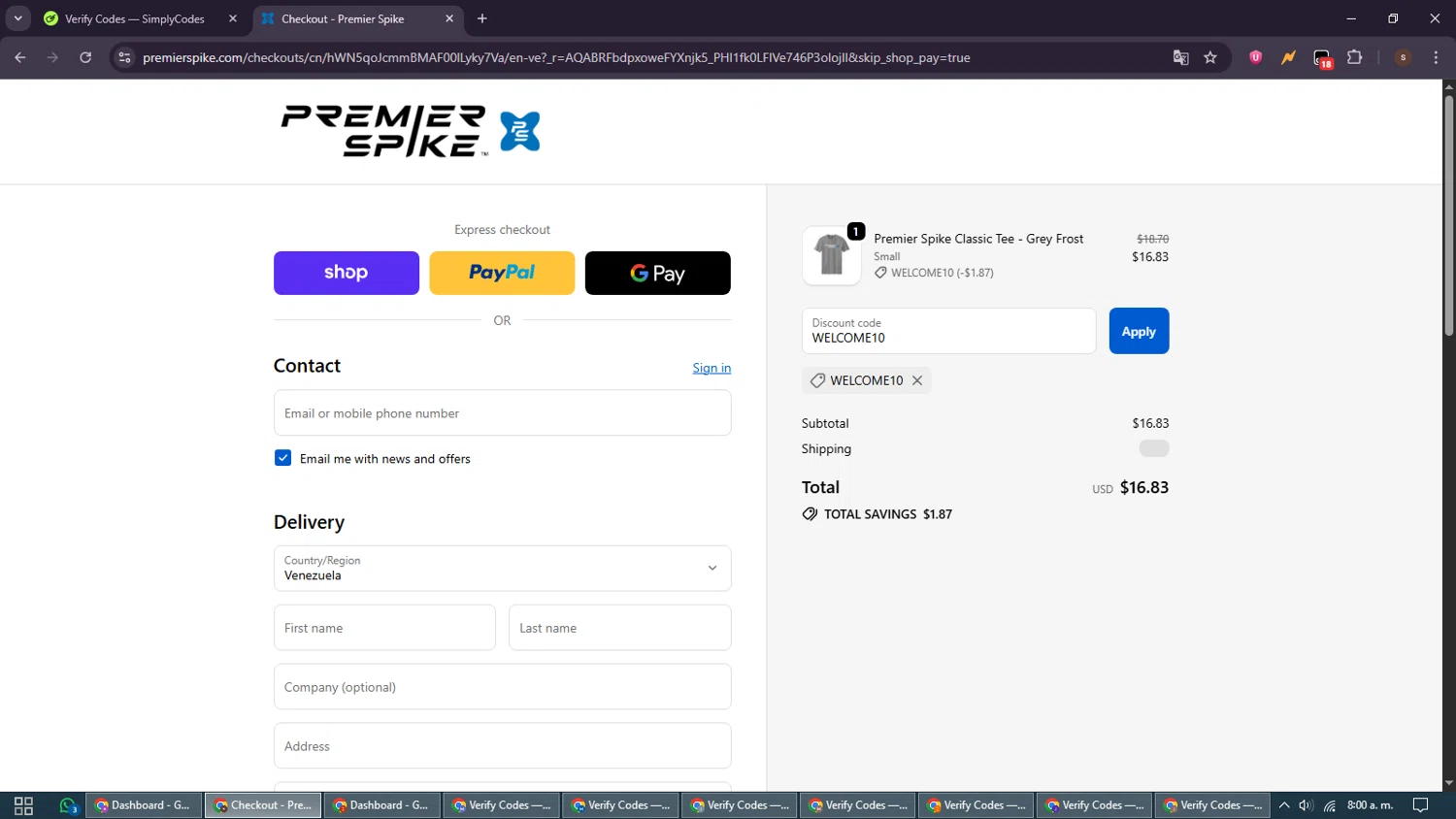Open the red shield extension icon

tap(1255, 57)
